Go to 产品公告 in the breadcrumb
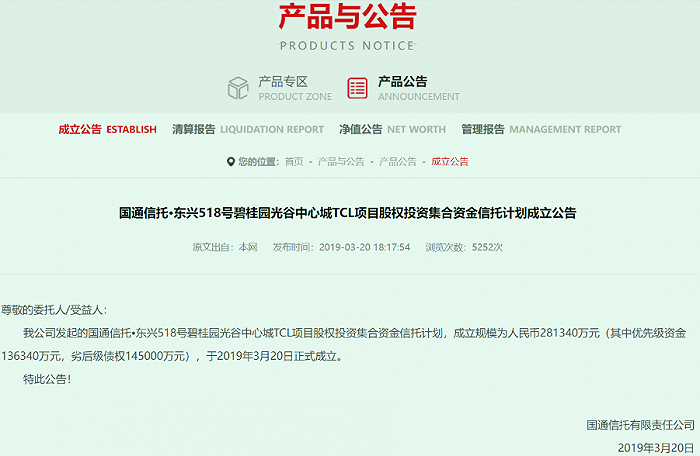Image resolution: width=700 pixels, height=456 pixels. 397,162
